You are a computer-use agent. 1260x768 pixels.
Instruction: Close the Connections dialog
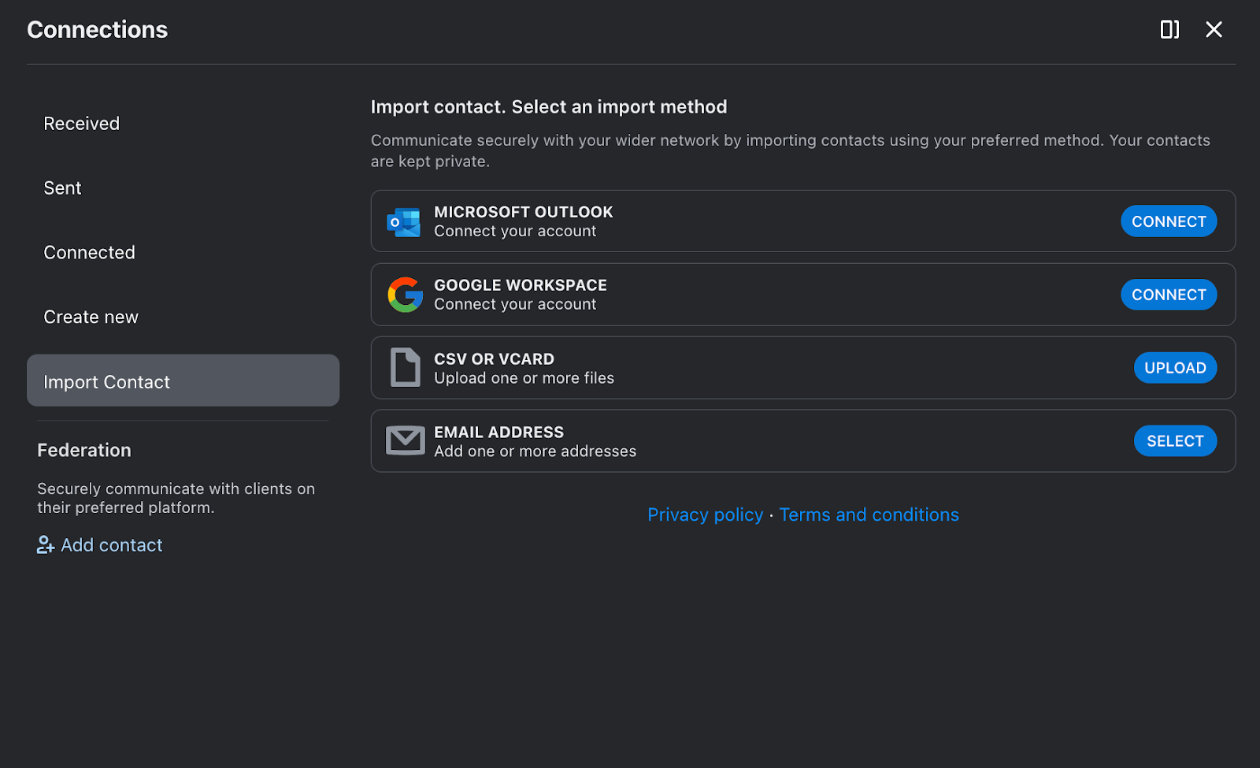tap(1214, 30)
